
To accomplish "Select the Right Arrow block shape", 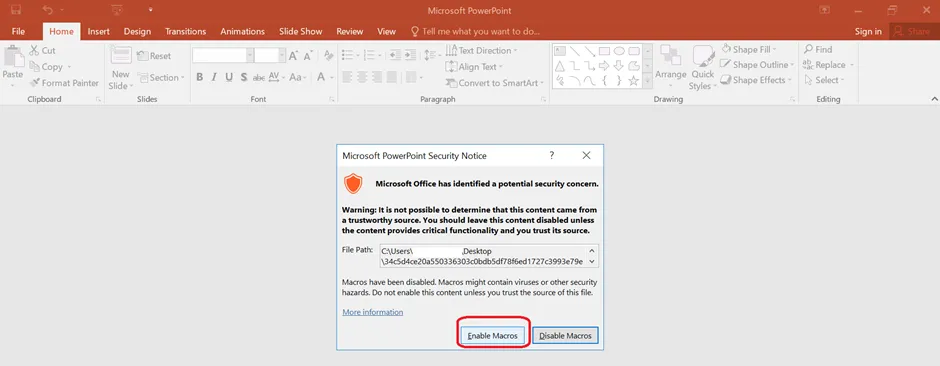I will coord(604,65).
